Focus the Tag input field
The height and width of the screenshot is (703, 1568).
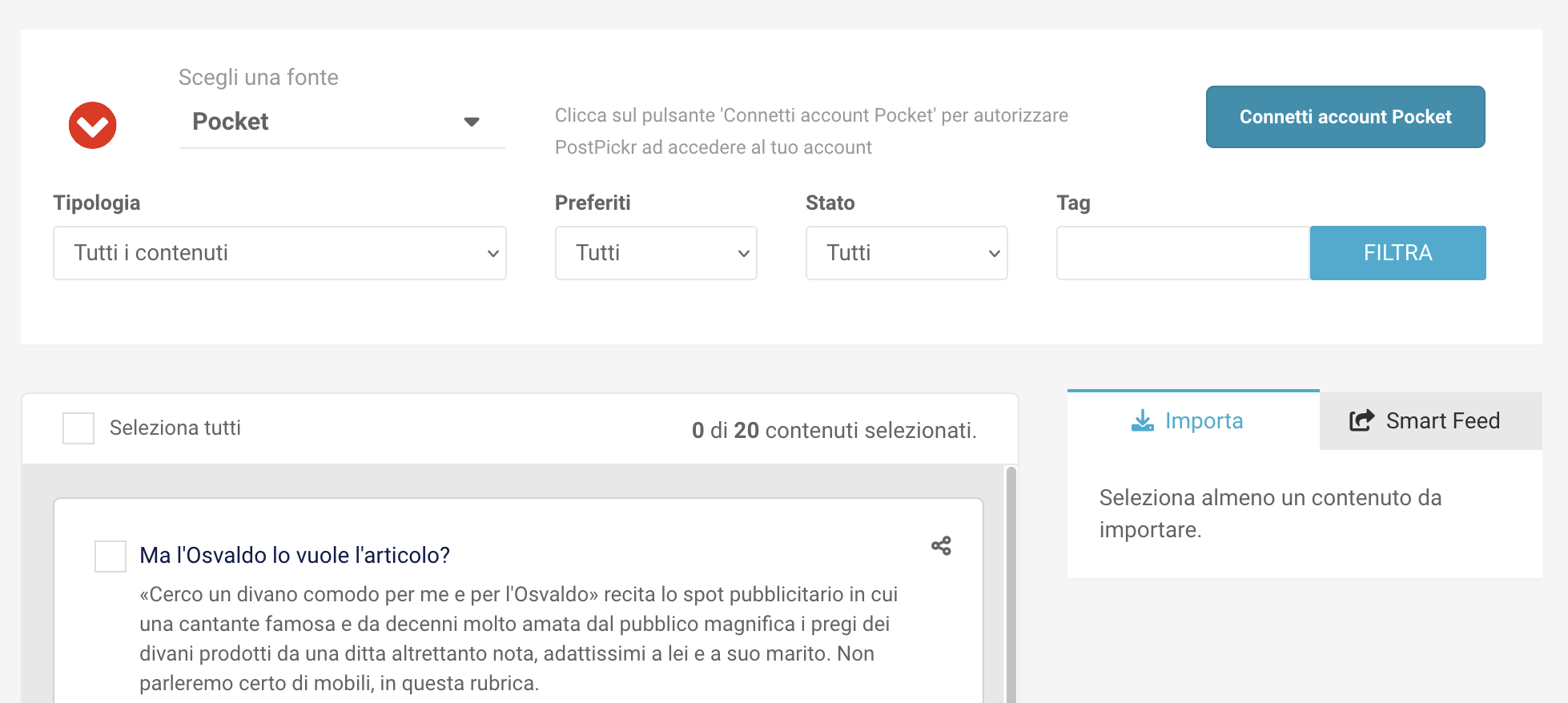tap(1182, 253)
